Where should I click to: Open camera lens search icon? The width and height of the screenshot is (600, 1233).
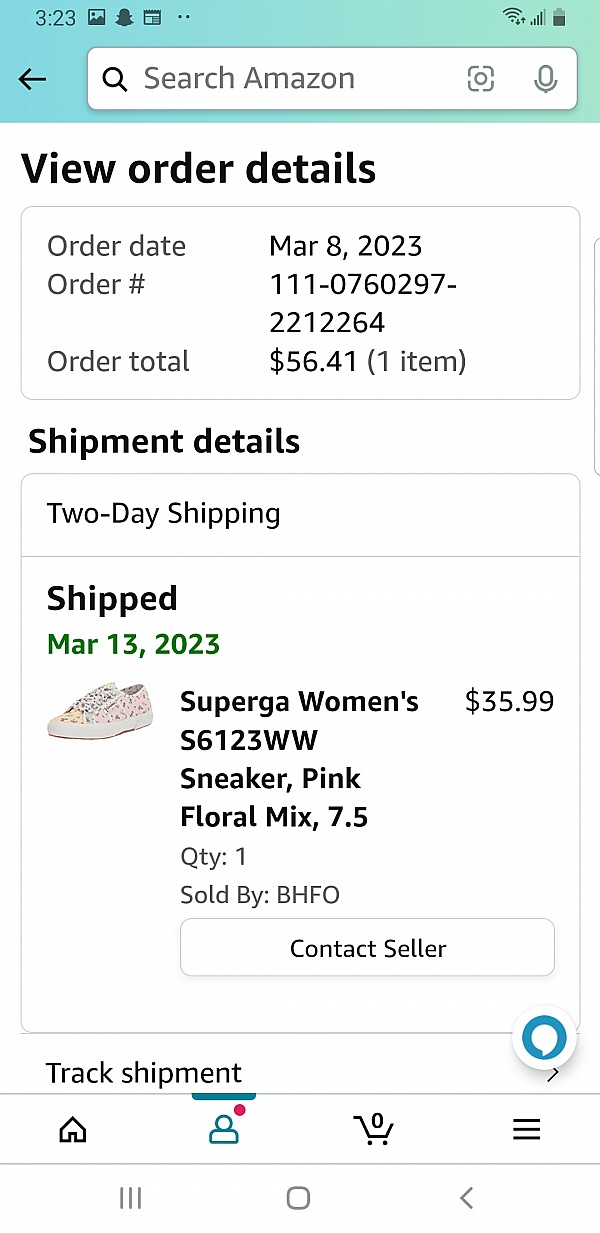[x=481, y=79]
